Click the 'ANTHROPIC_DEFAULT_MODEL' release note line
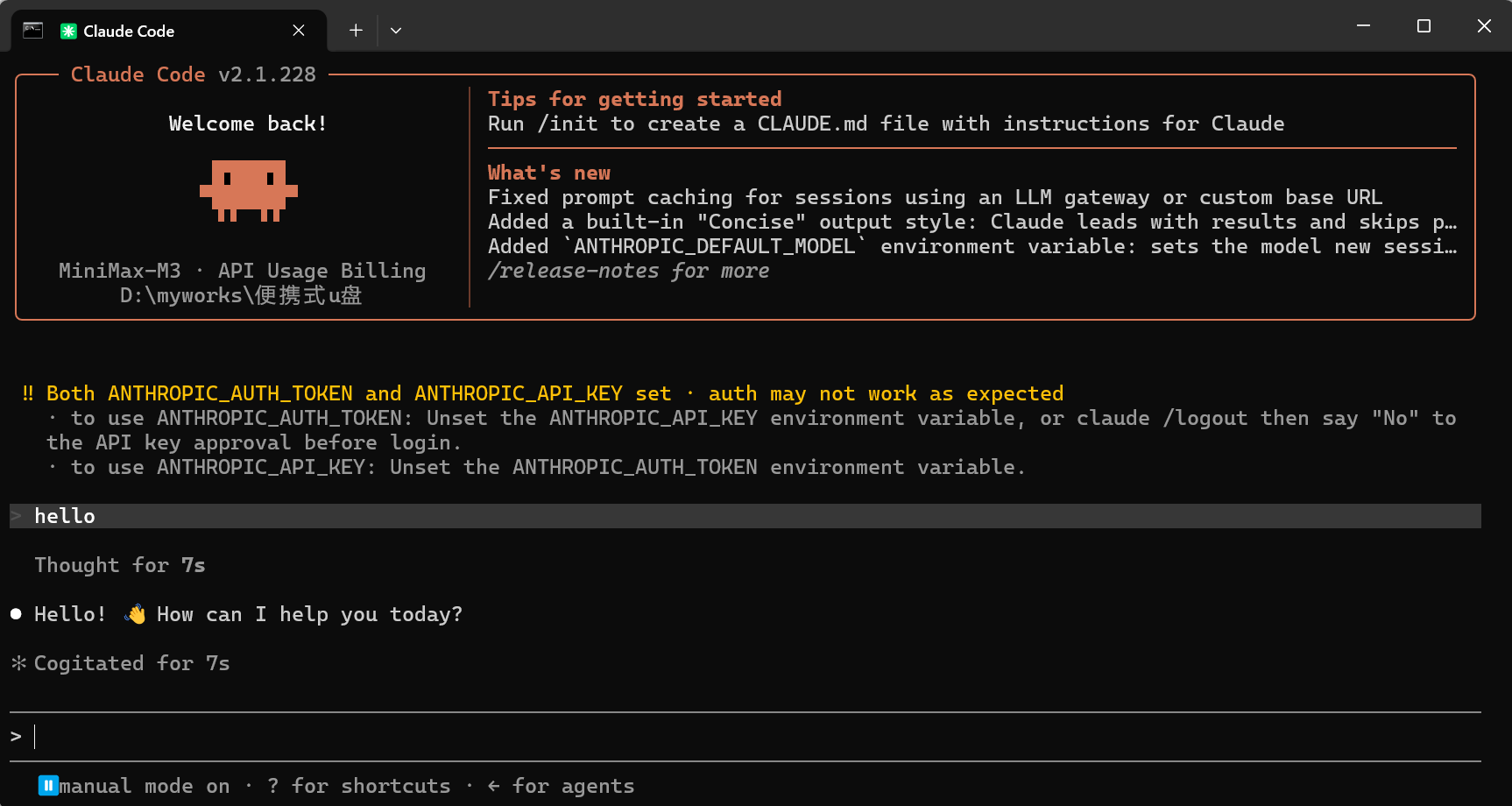This screenshot has height=806, width=1512. point(972,246)
